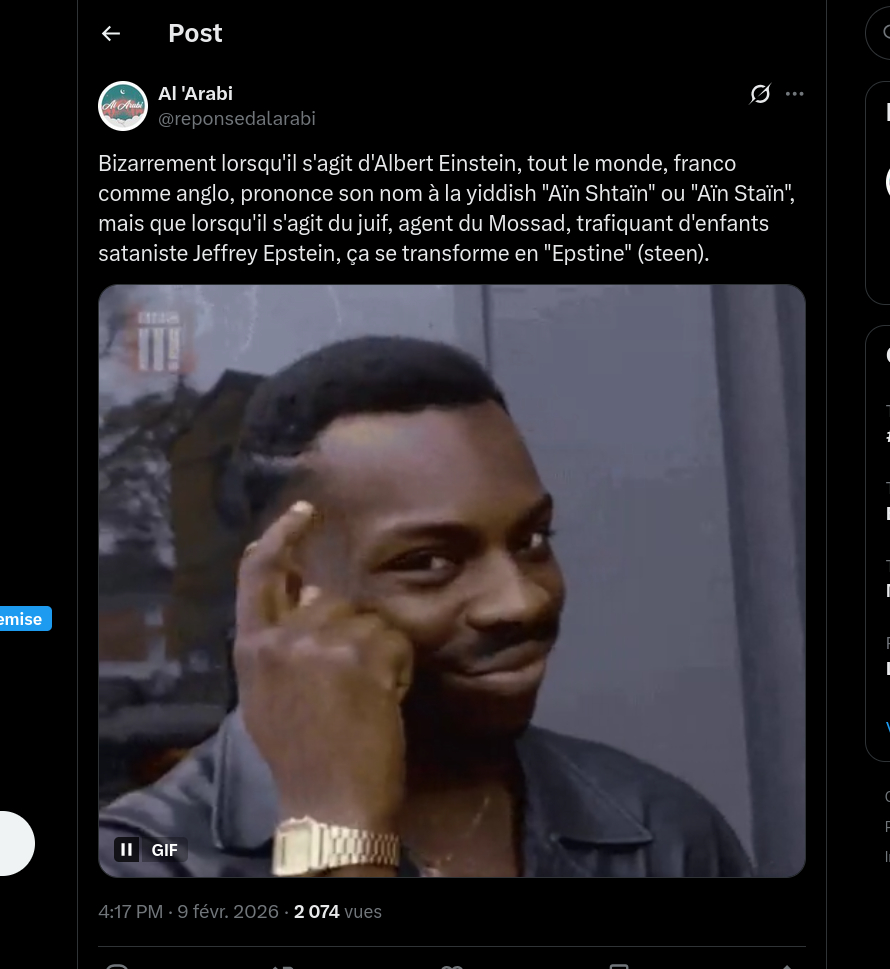Viewport: 890px width, 969px height.
Task: Repost using the repost icon
Action: click(283, 966)
